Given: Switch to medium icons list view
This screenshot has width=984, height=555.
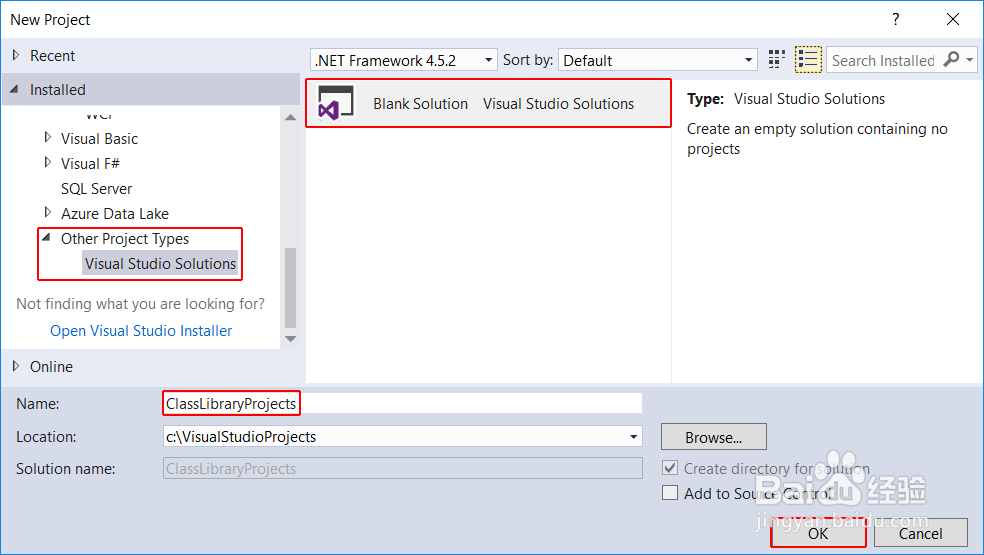Looking at the screenshot, I should (x=808, y=60).
